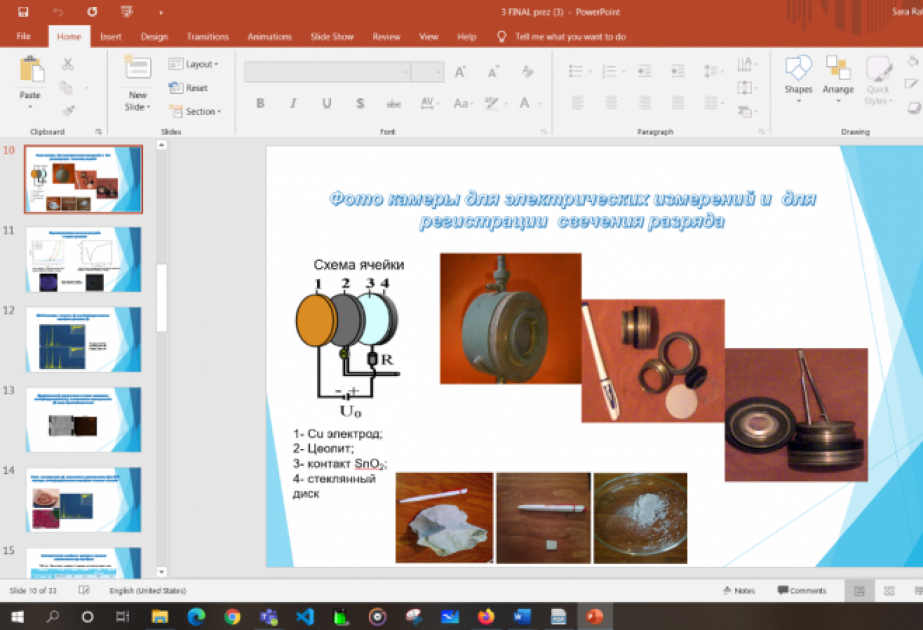Image resolution: width=923 pixels, height=630 pixels.
Task: Open the File tab
Action: tap(24, 37)
